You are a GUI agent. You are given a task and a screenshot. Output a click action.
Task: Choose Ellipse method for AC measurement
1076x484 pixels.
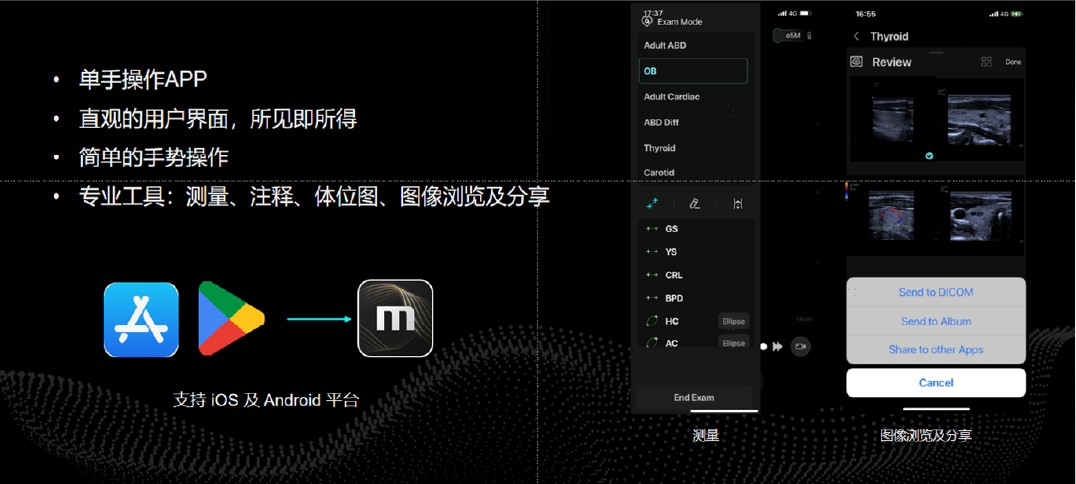[733, 343]
